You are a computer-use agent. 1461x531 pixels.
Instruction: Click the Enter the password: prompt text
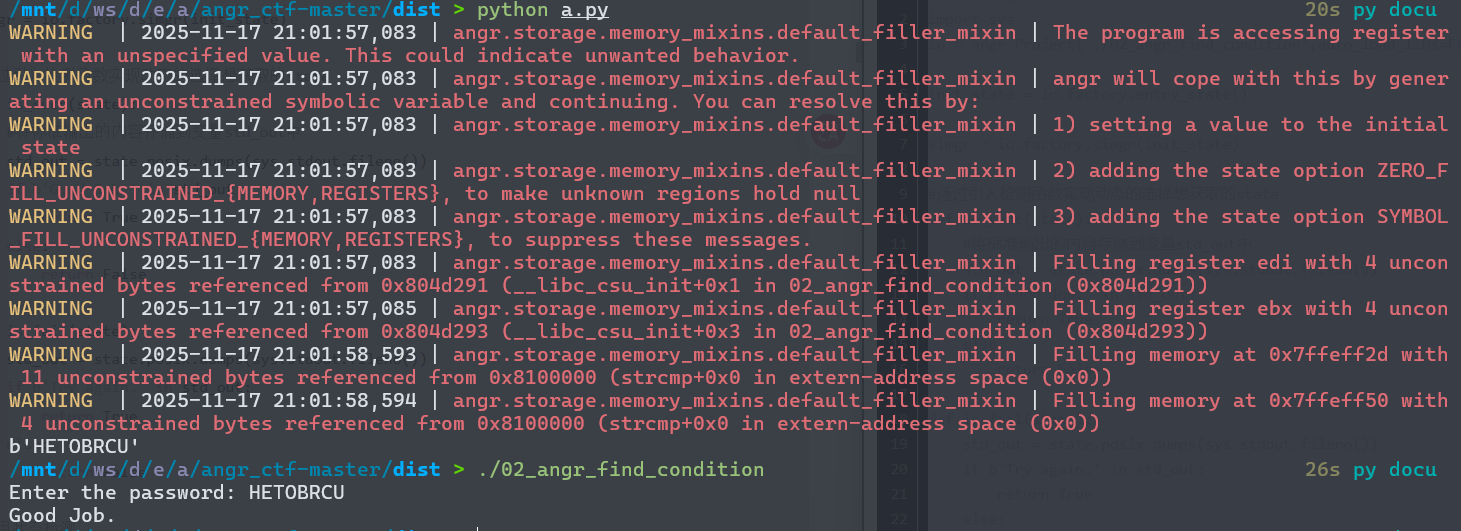(x=122, y=492)
